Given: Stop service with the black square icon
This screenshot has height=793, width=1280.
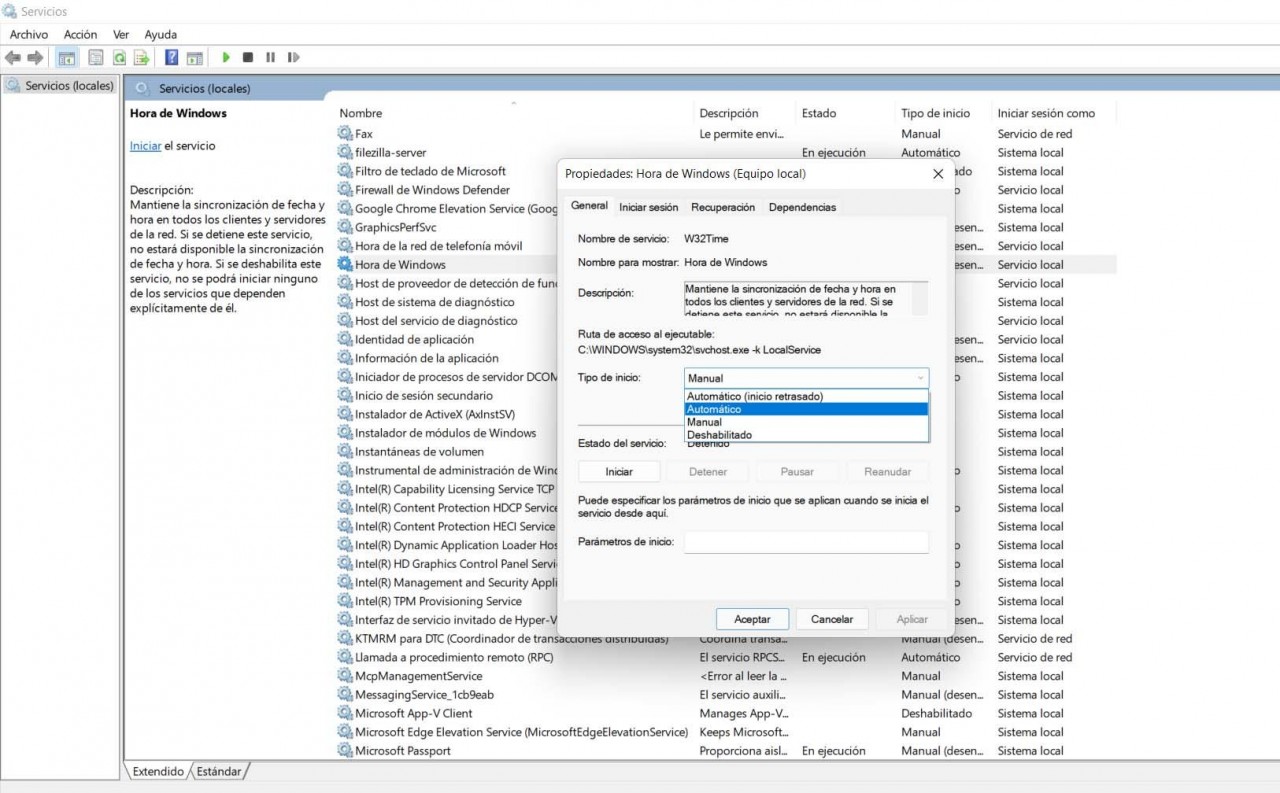Looking at the screenshot, I should 248,58.
